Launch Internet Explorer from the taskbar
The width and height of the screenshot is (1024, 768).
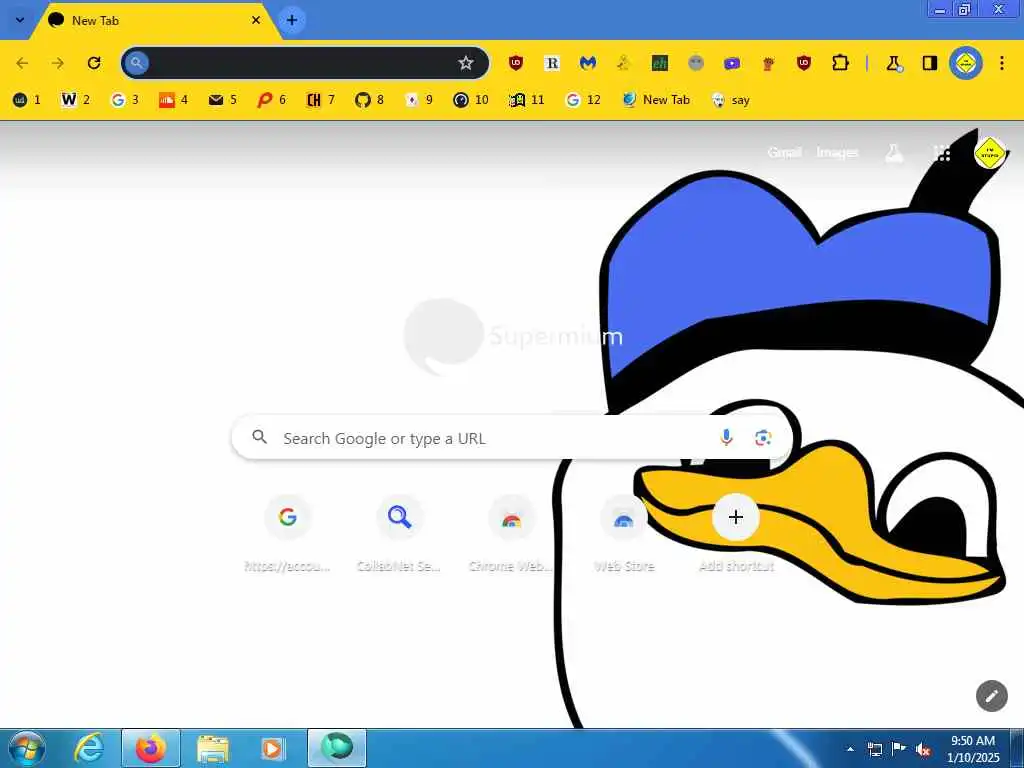(x=89, y=748)
